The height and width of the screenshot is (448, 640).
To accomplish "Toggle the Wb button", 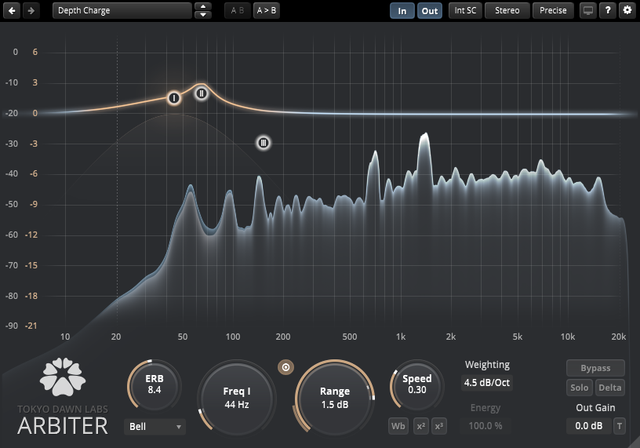I will 398,426.
